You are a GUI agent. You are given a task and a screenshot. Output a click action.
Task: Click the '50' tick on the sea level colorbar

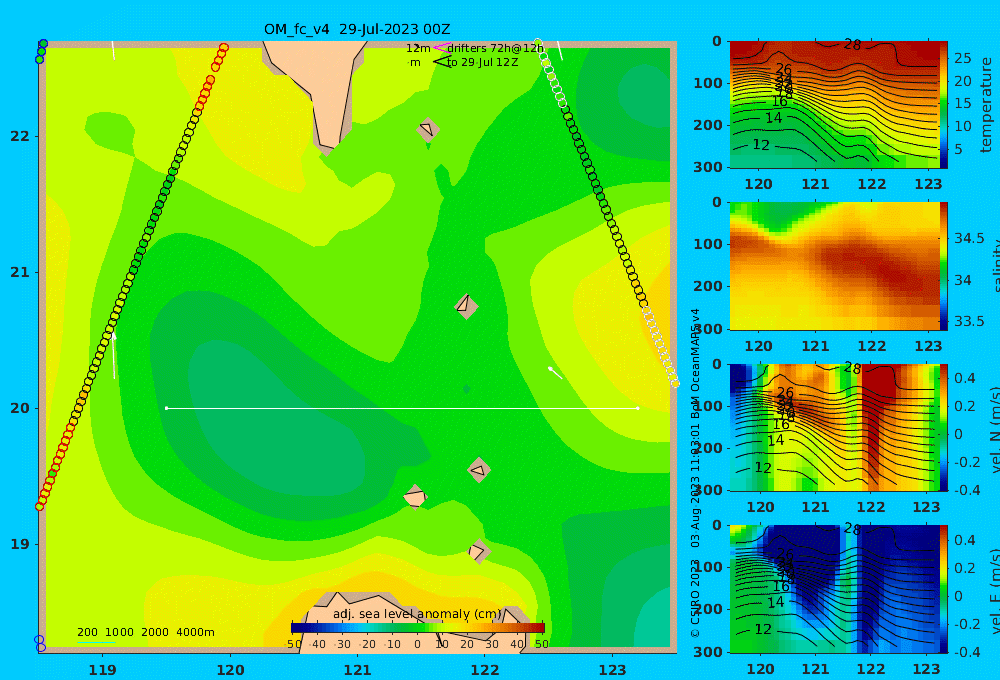coord(541,644)
